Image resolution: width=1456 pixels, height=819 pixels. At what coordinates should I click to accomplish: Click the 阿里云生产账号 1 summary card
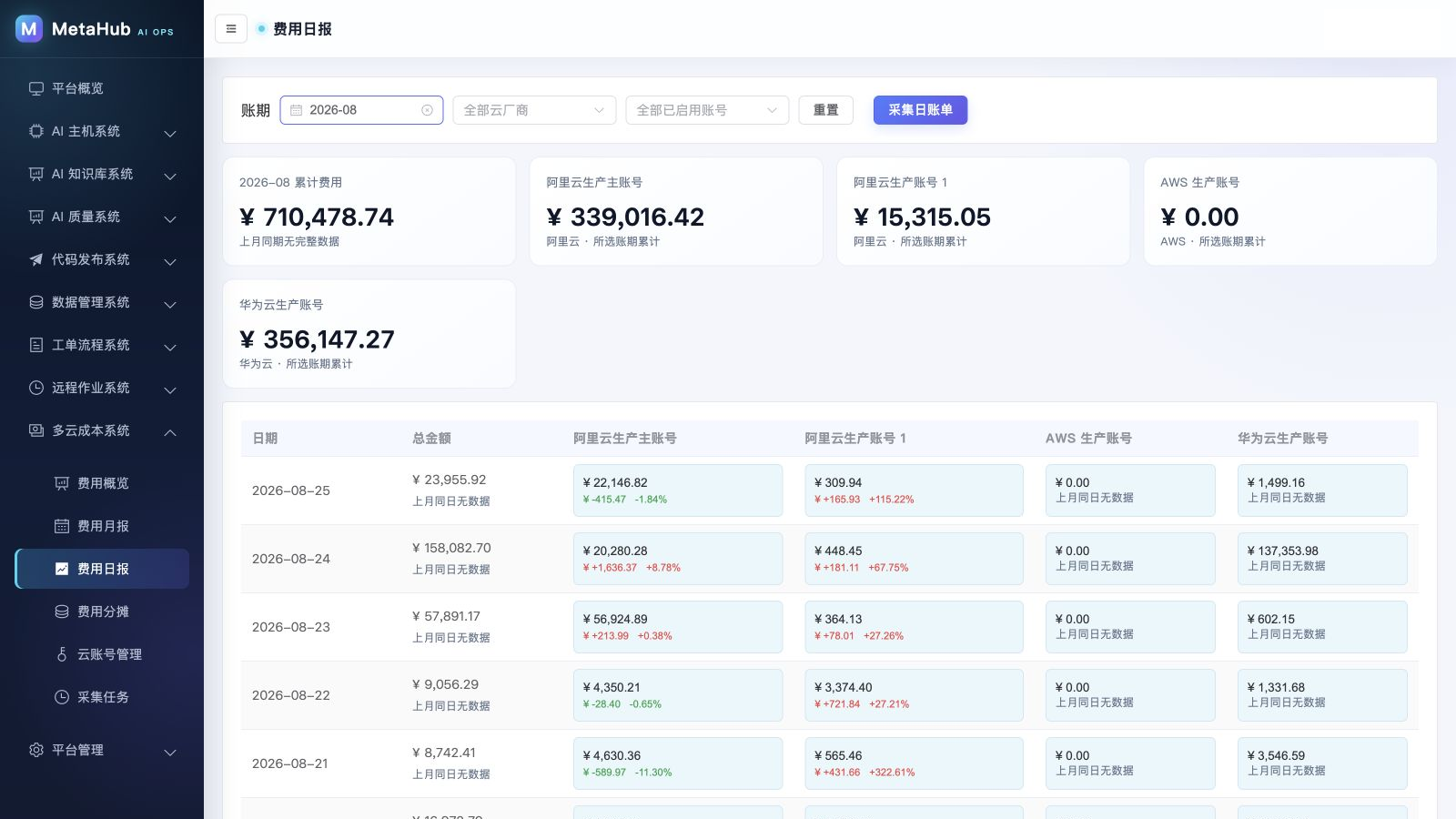(x=983, y=211)
